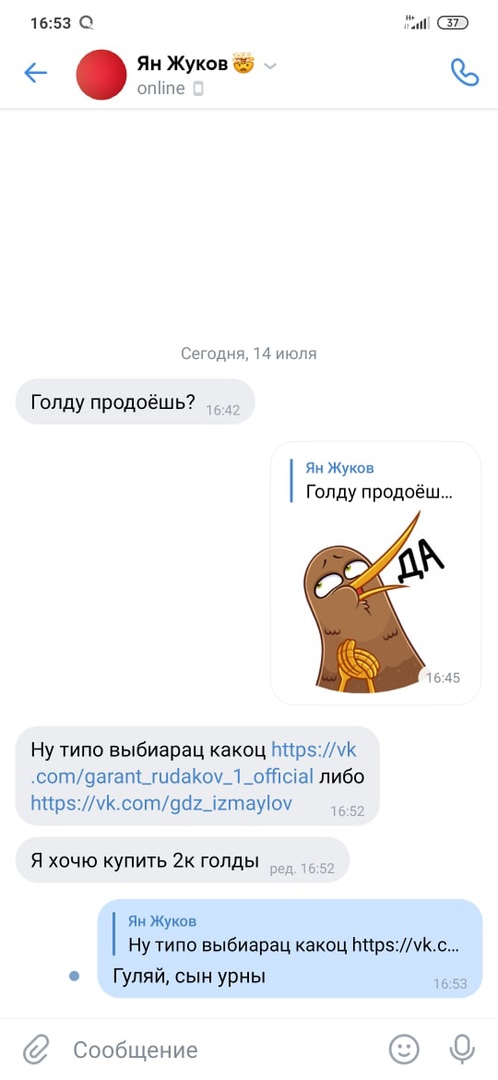The height and width of the screenshot is (1080, 498).
Task: Tap the unread dot beside the last message
Action: 74,976
